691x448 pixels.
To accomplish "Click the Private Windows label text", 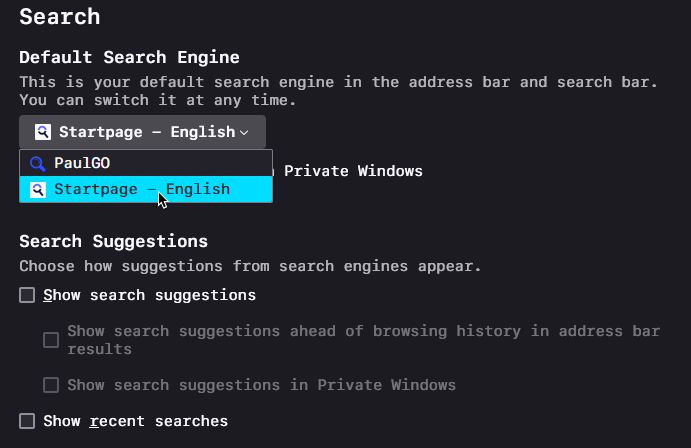I will (x=353, y=171).
